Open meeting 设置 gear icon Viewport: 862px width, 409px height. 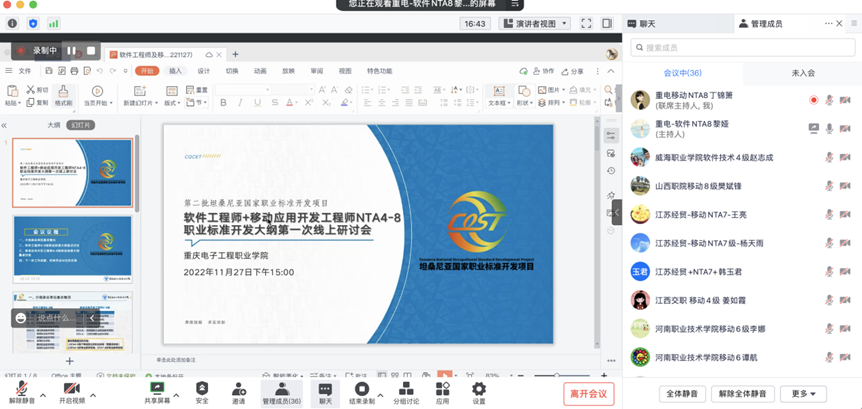[x=479, y=393]
